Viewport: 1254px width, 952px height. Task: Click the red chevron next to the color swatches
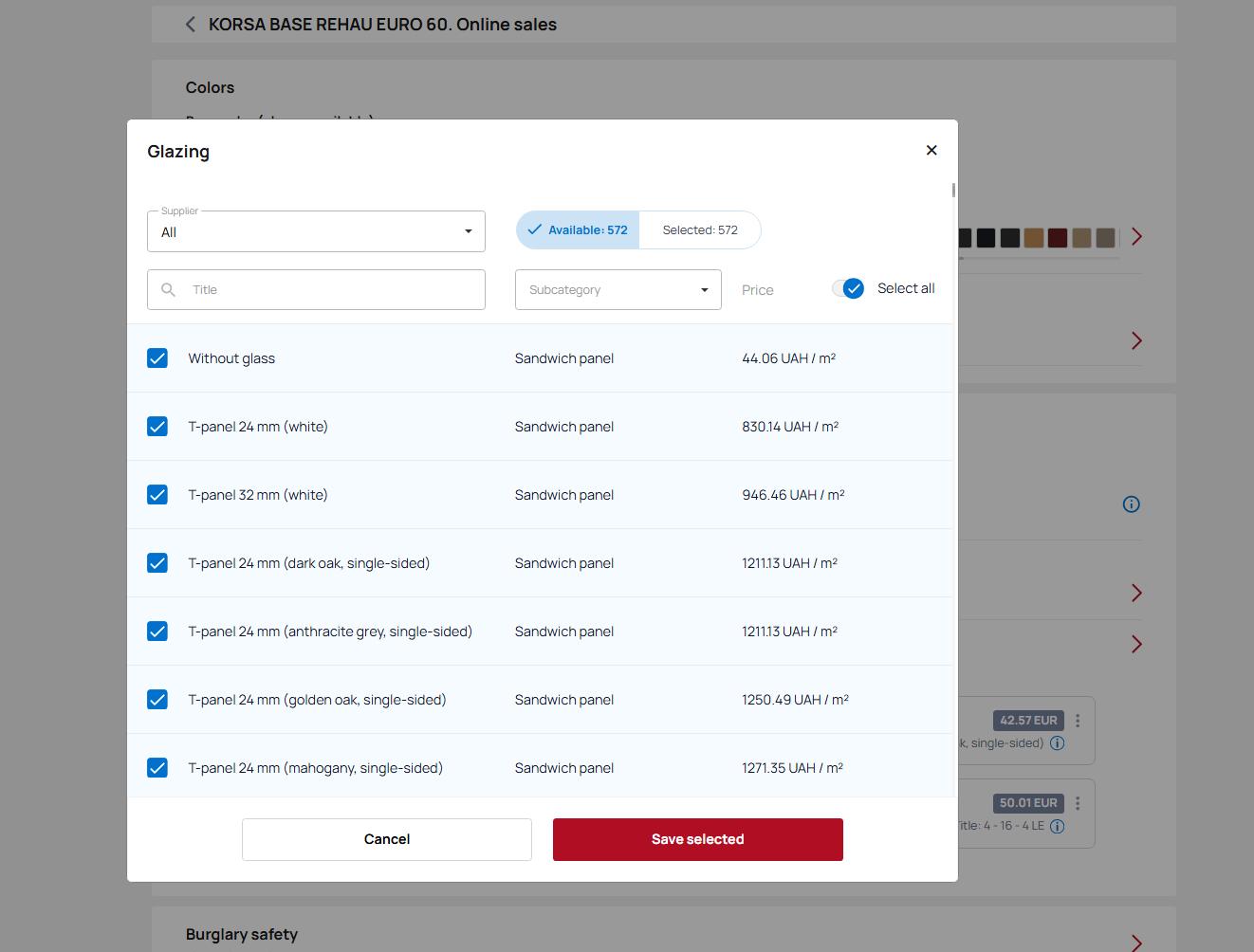click(1136, 237)
